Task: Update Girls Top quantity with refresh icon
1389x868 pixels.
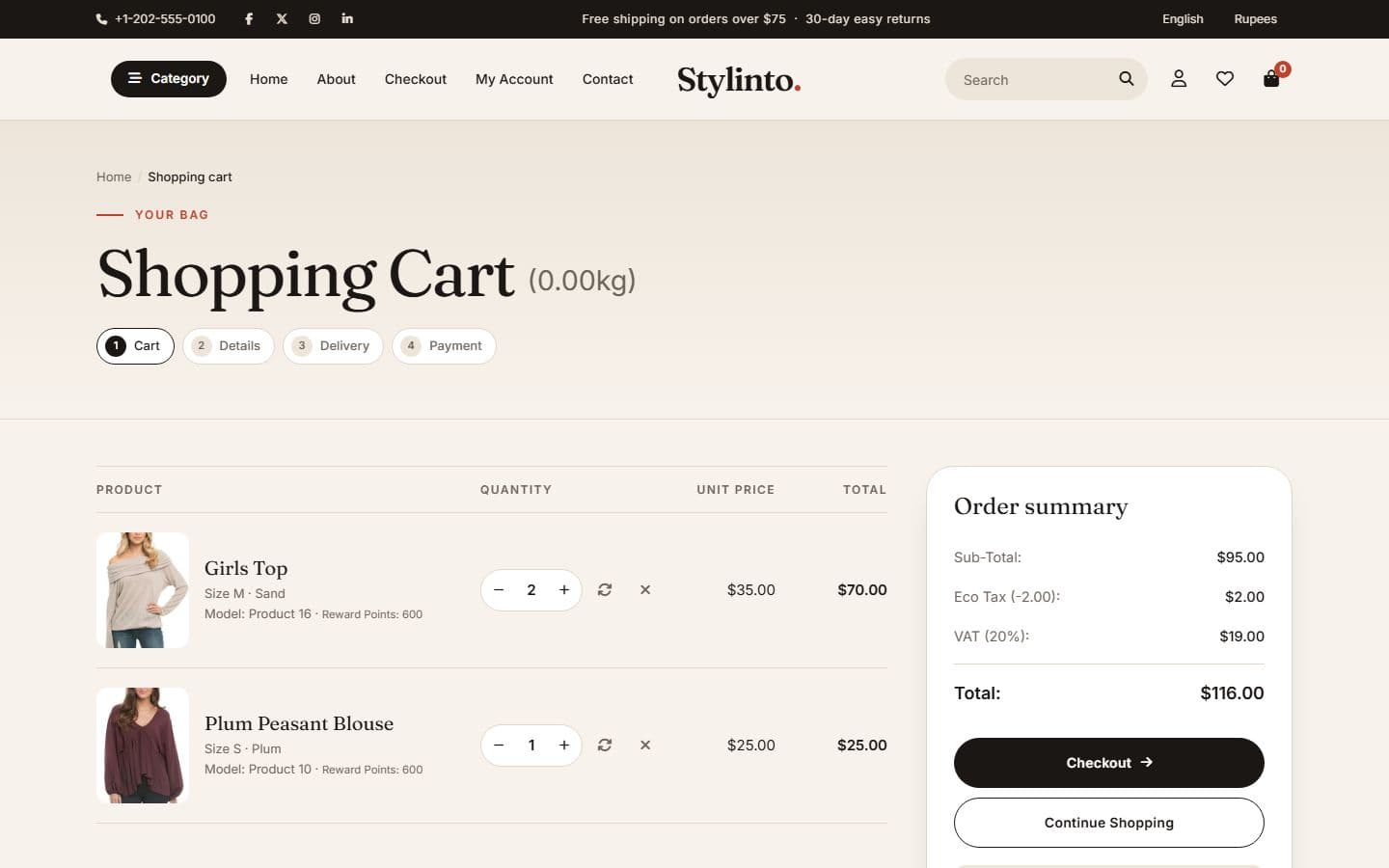Action: click(x=605, y=590)
